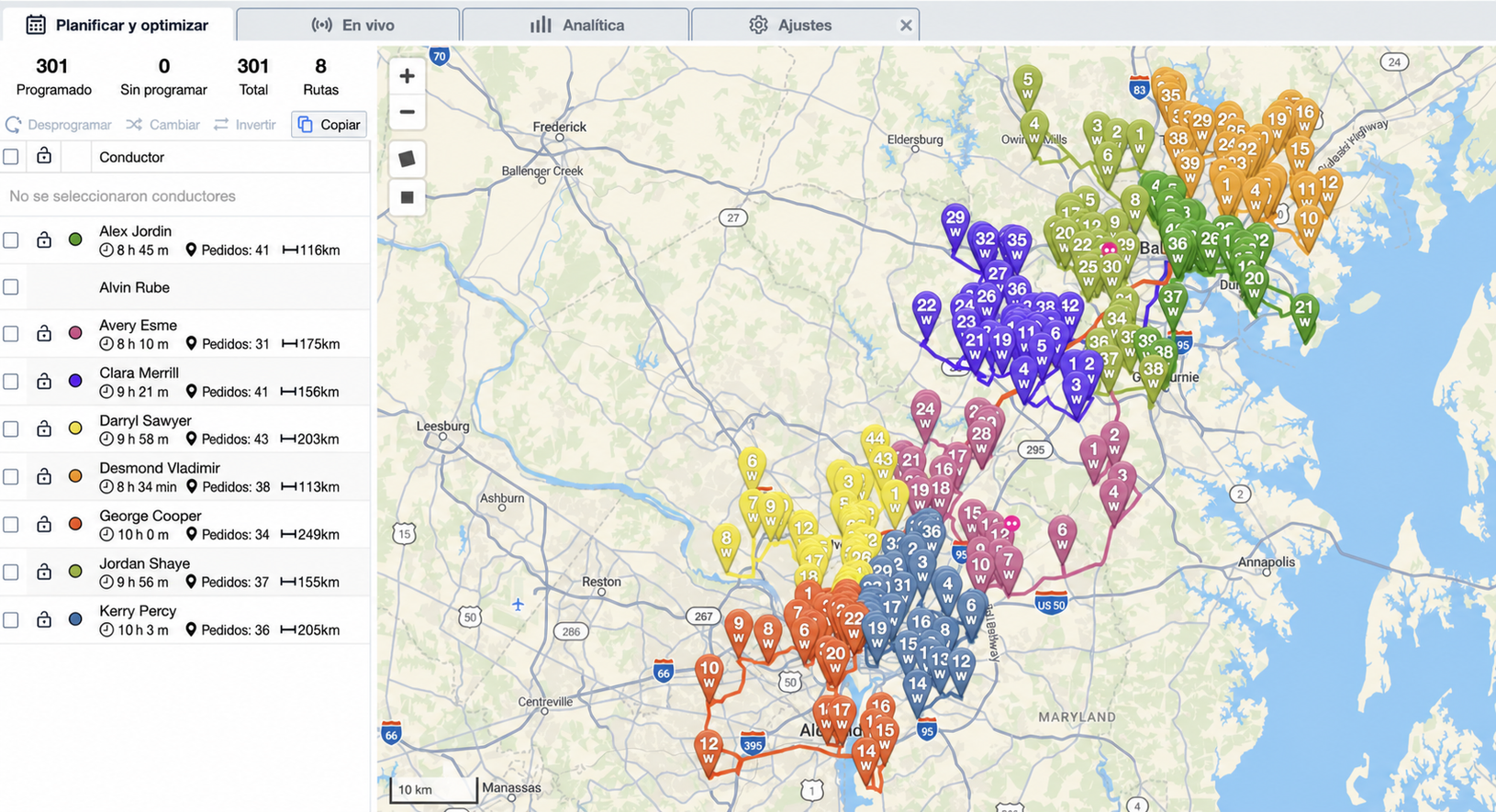The width and height of the screenshot is (1496, 812).
Task: Click George Cooper's red-orange color dot
Action: click(75, 525)
